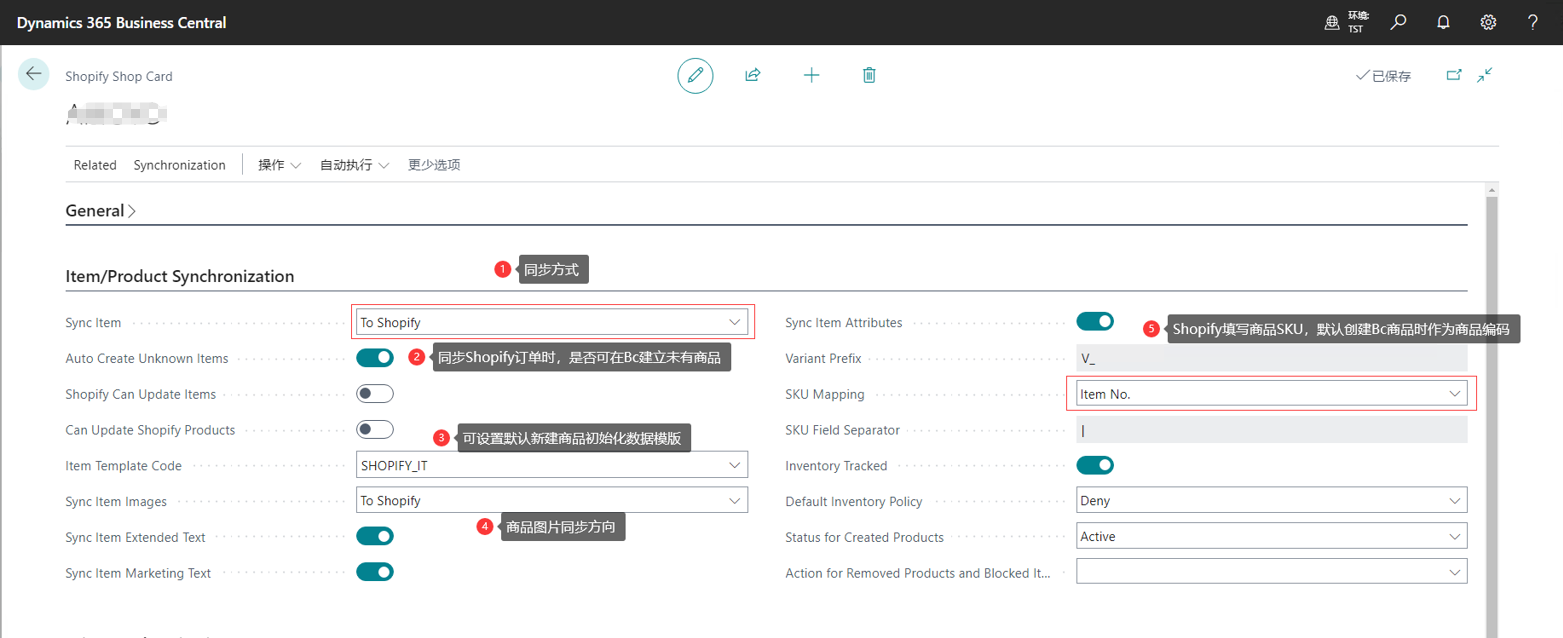
Task: Click the pencil edit icon
Action: [x=695, y=75]
